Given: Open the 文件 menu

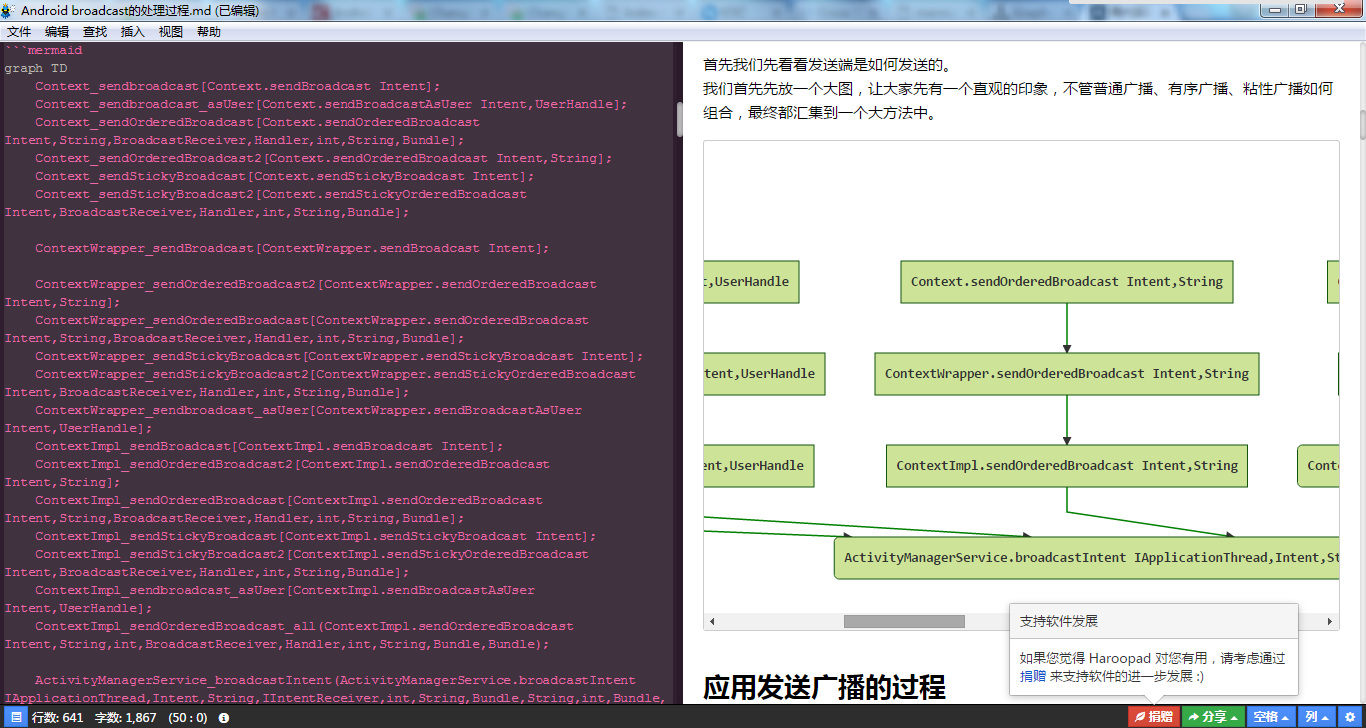Looking at the screenshot, I should 19,32.
